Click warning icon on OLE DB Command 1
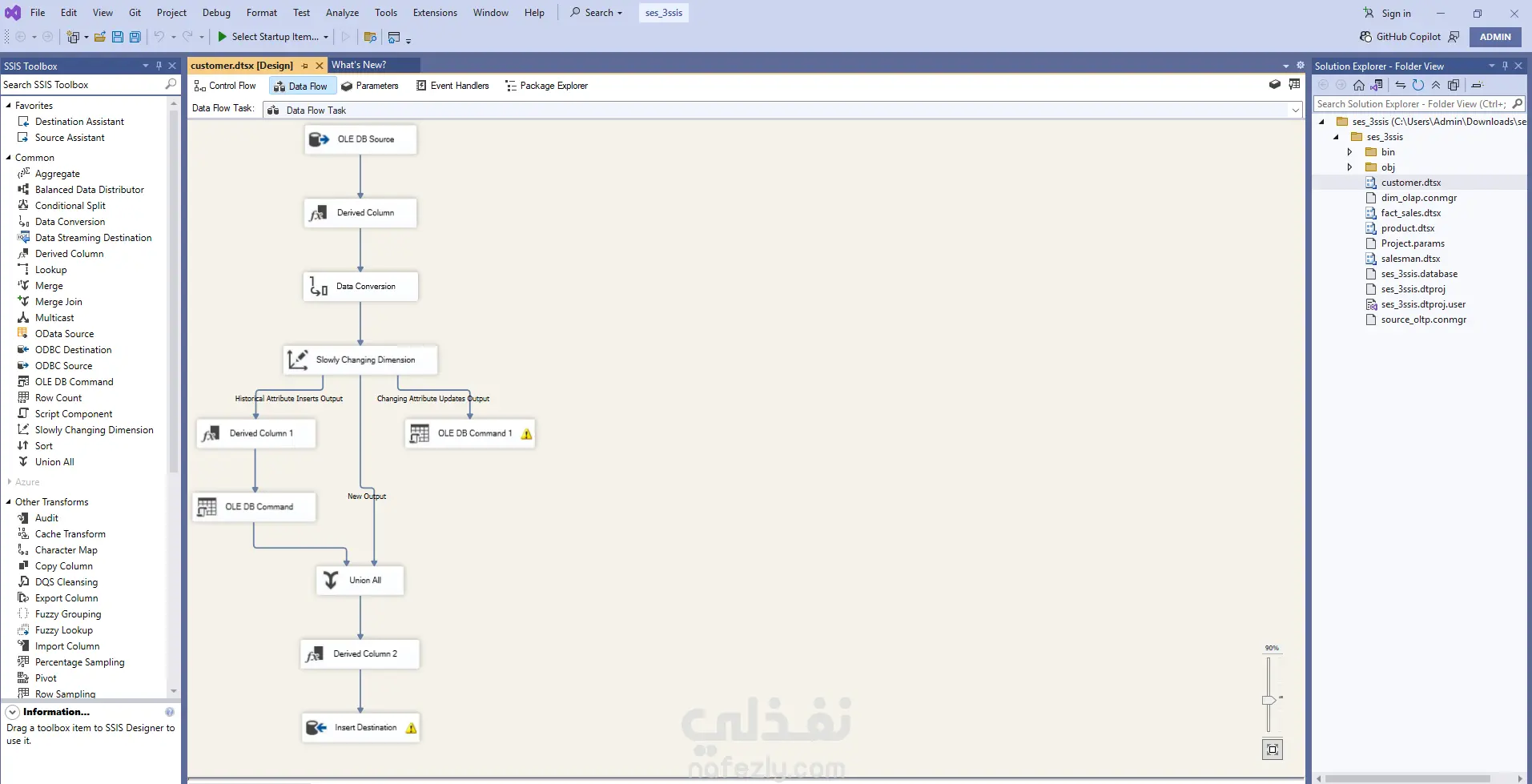This screenshot has width=1532, height=784. pyautogui.click(x=526, y=434)
